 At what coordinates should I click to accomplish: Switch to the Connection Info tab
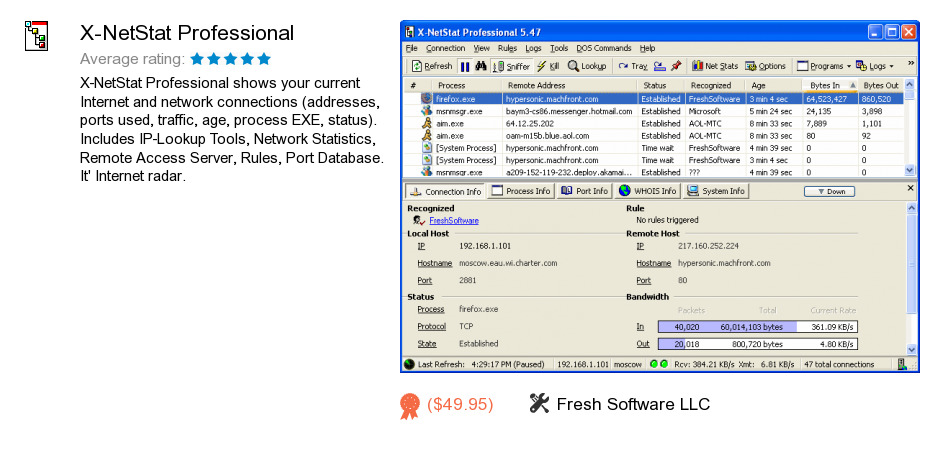(x=445, y=191)
